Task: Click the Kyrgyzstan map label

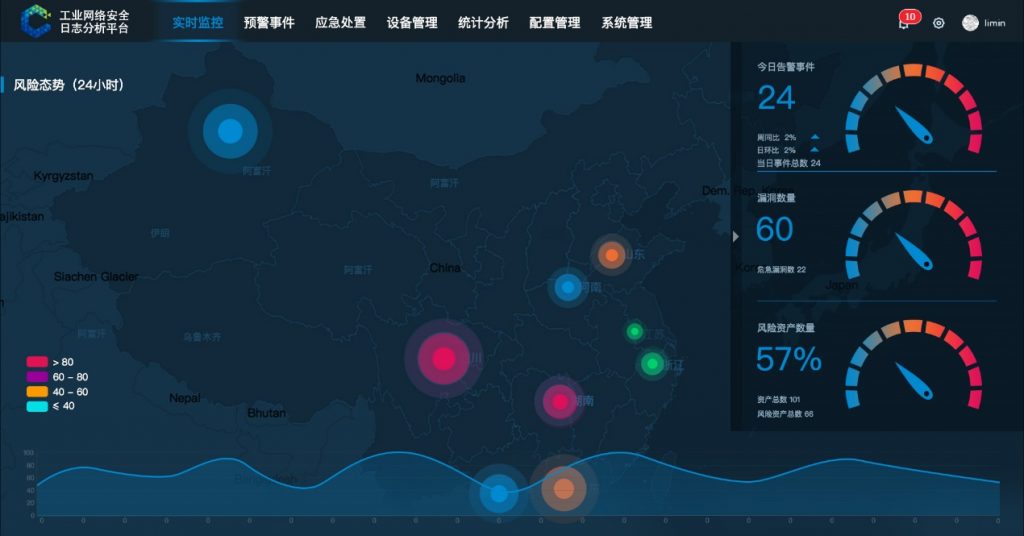Action: (63, 176)
